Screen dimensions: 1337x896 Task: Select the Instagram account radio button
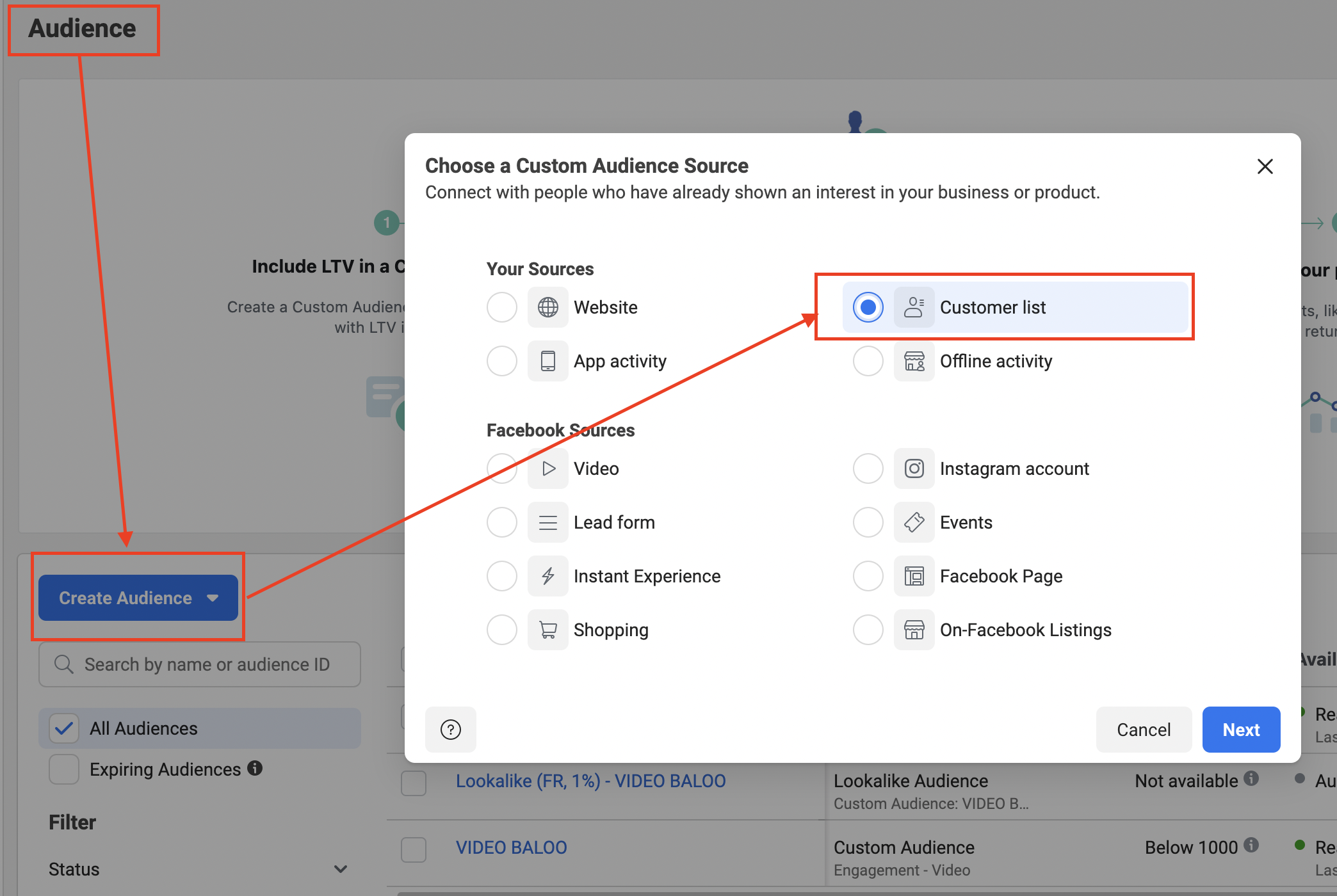click(868, 468)
